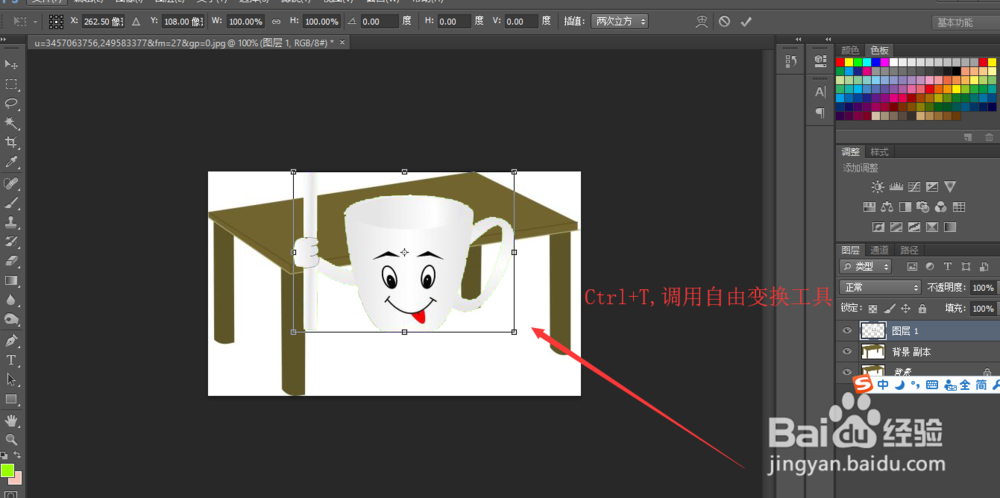Switch to warp mode icon
Screen dimensions: 1000x498
pos(702,22)
